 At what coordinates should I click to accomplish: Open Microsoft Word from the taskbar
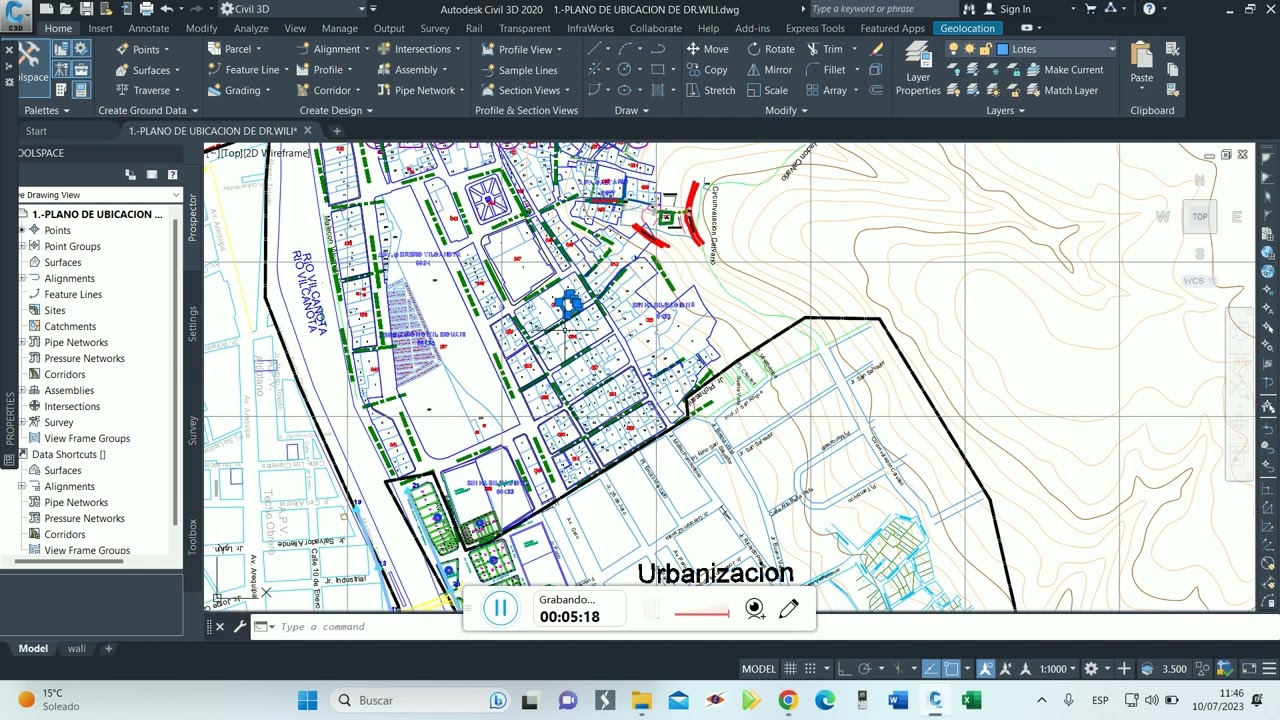click(898, 700)
